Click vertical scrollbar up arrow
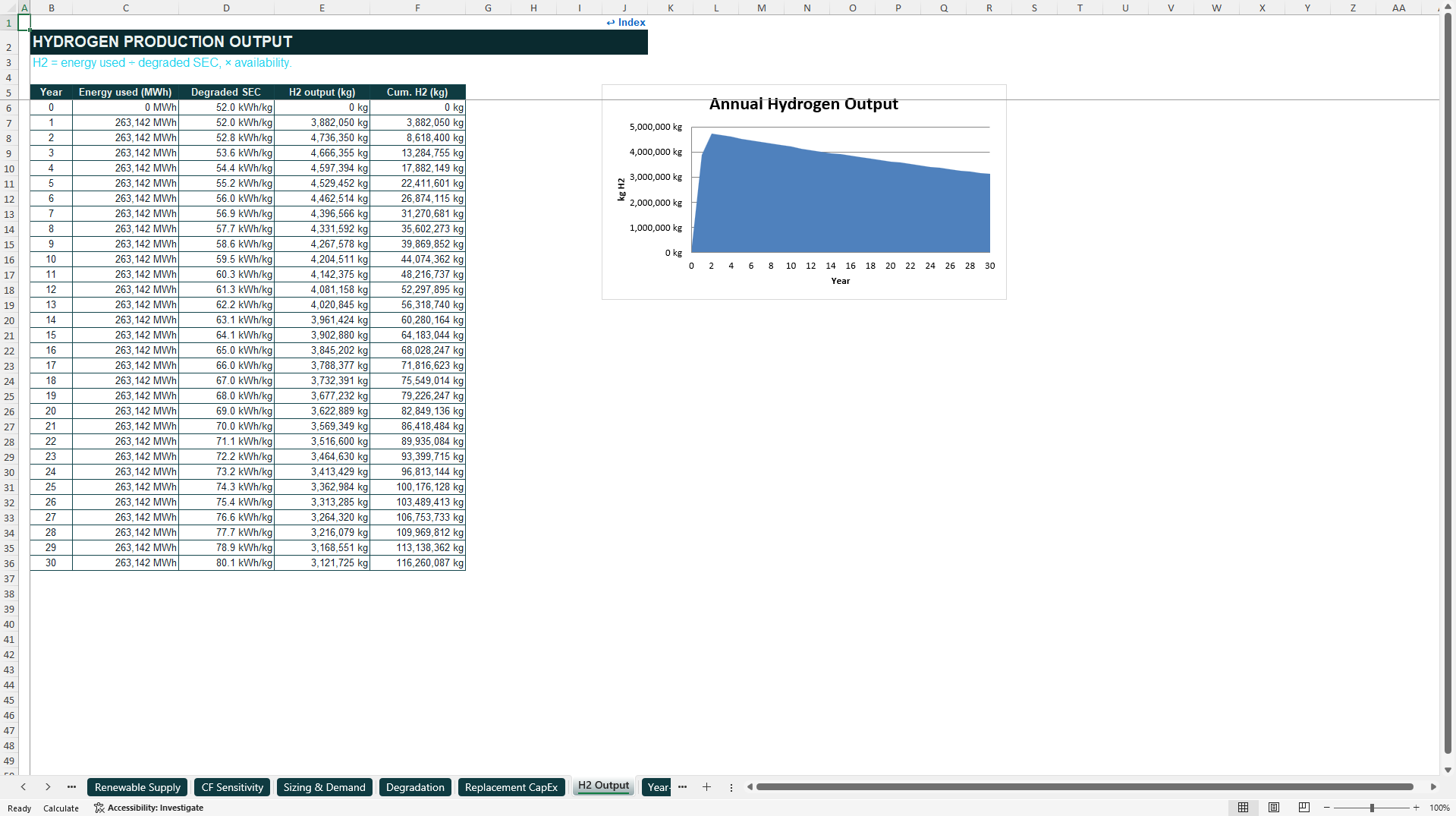 1448,7
